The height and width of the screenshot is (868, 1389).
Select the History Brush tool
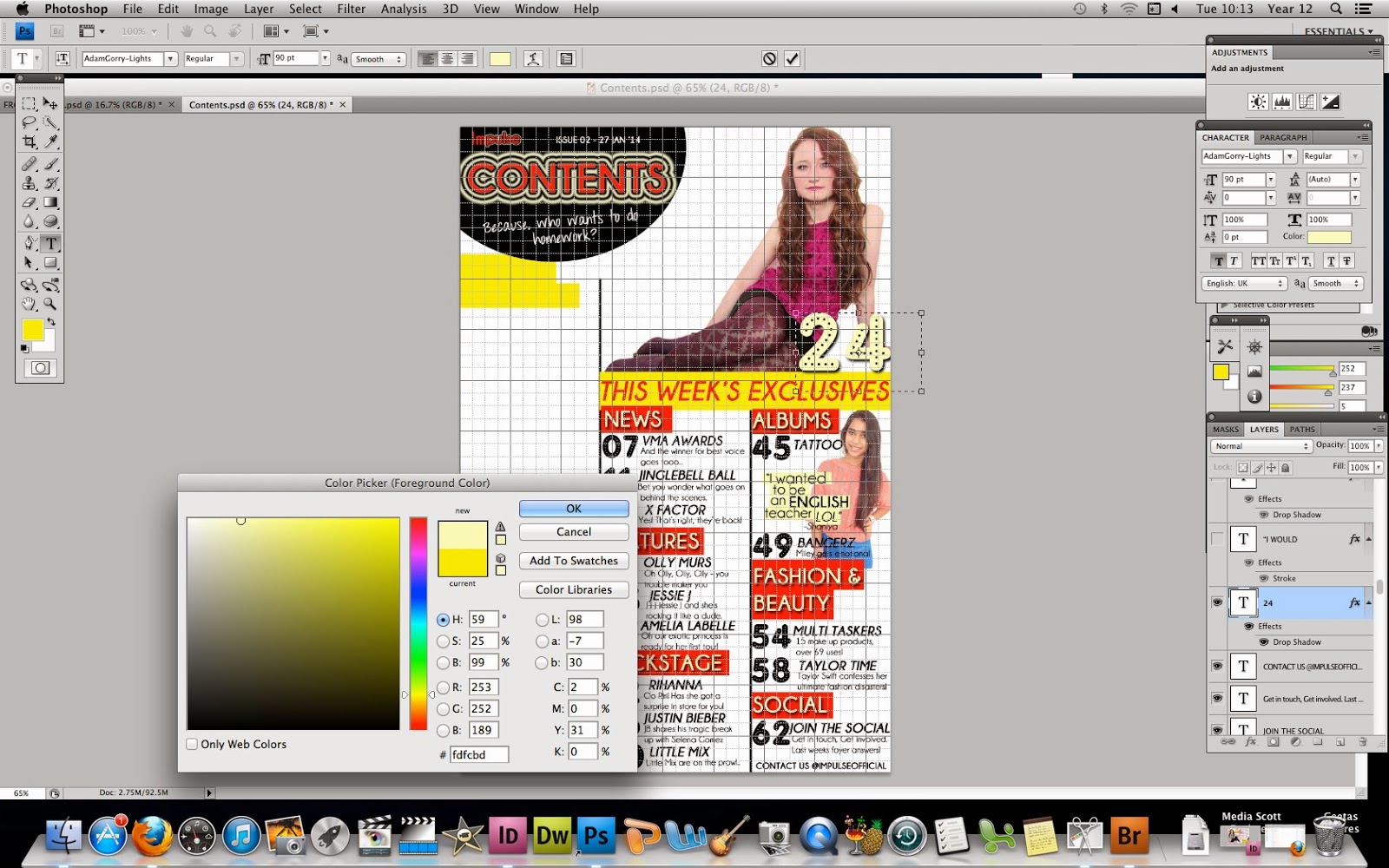coord(50,183)
